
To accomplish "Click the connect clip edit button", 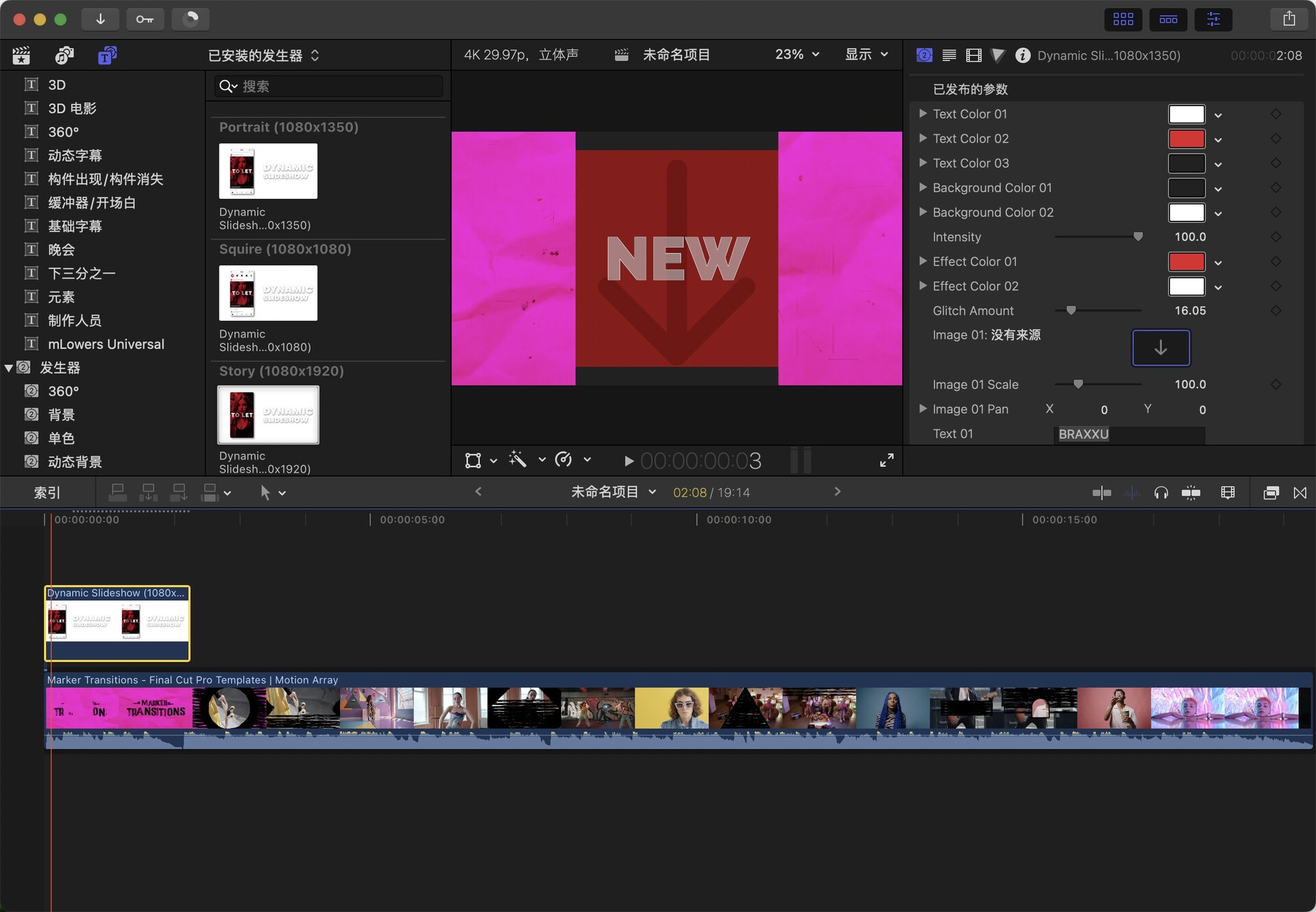I will pos(117,492).
